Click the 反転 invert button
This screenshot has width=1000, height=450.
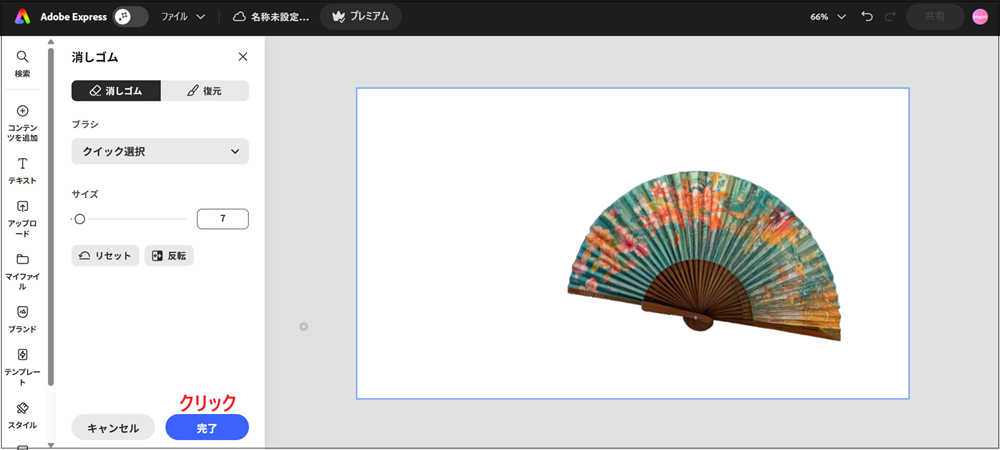(x=169, y=256)
